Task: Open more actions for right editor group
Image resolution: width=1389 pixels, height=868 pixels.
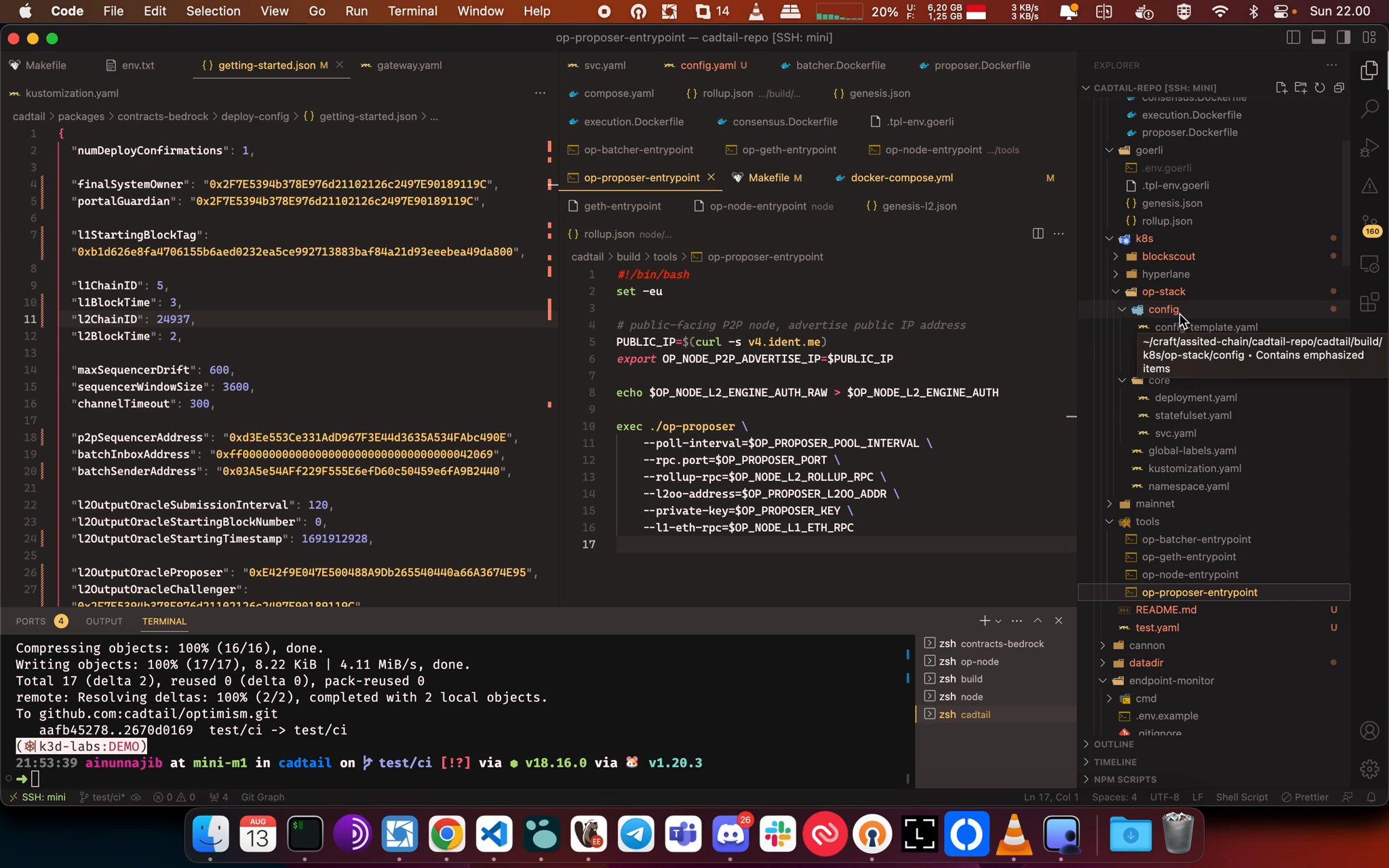Action: coord(1059,234)
